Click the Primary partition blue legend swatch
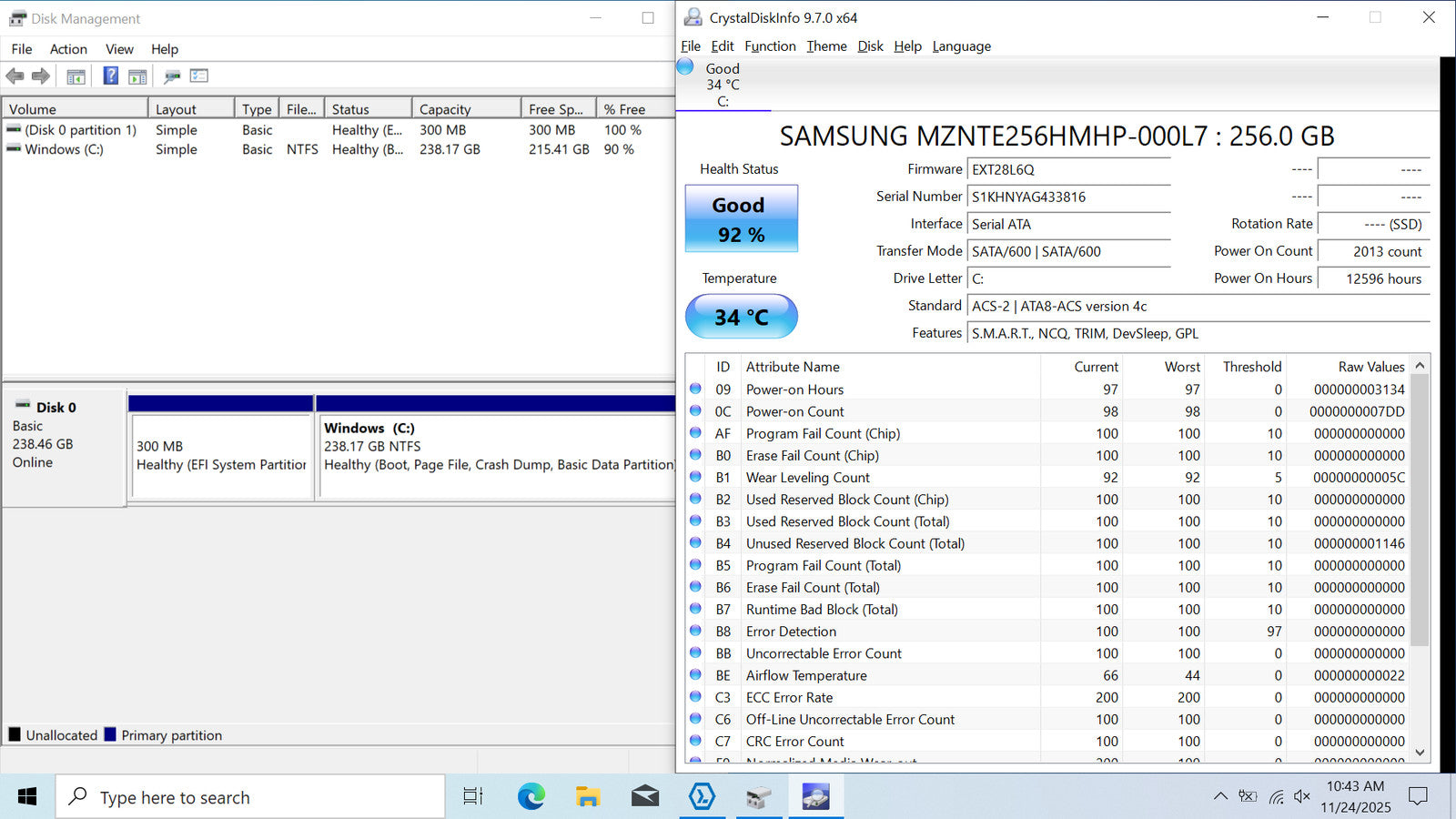Screen dimensions: 1456x819 coord(110,734)
